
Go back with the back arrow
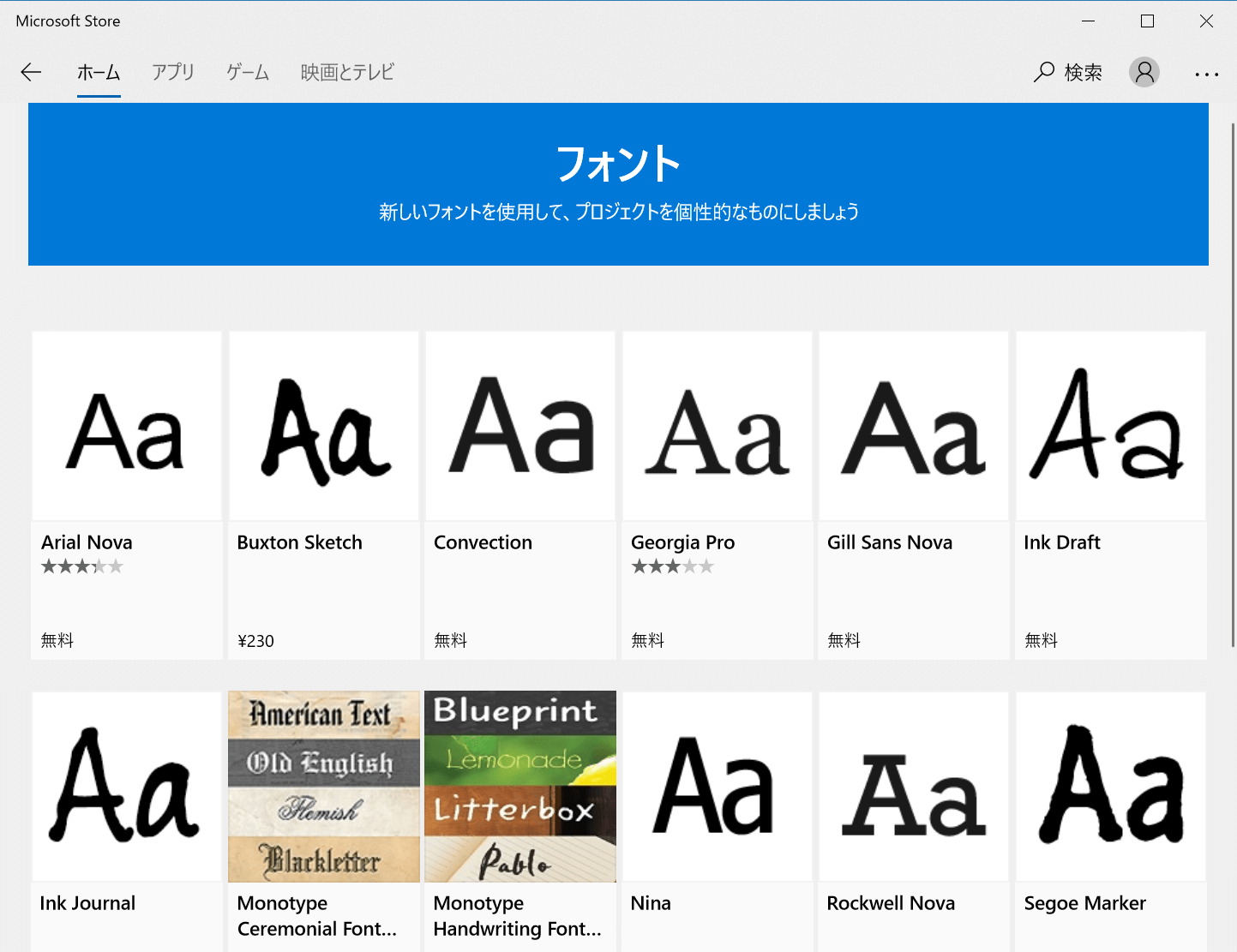tap(31, 72)
